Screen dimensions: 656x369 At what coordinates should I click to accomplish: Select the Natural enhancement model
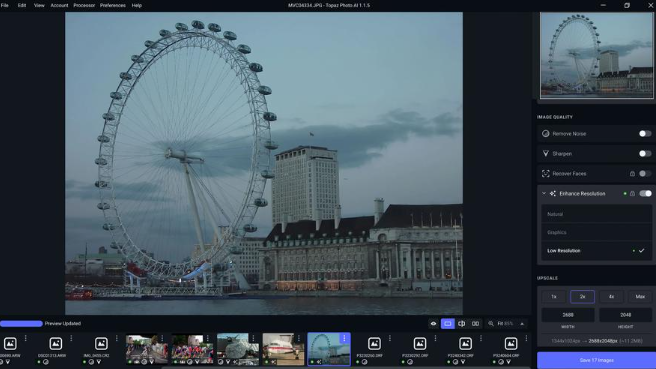[596, 214]
